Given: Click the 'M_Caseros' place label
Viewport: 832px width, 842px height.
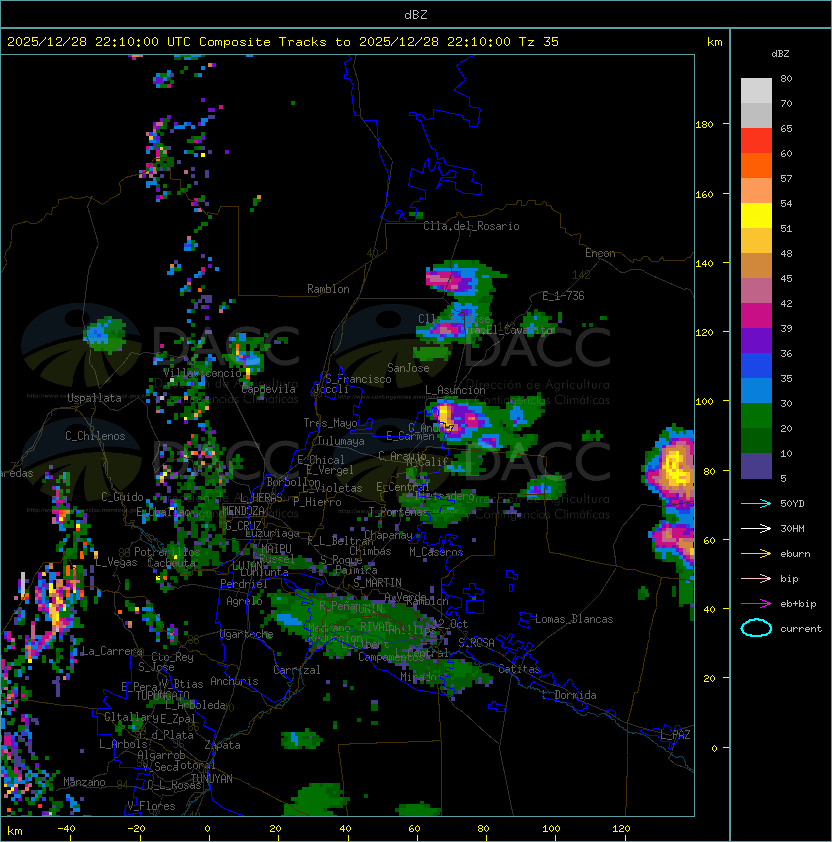Looking at the screenshot, I should [436, 552].
